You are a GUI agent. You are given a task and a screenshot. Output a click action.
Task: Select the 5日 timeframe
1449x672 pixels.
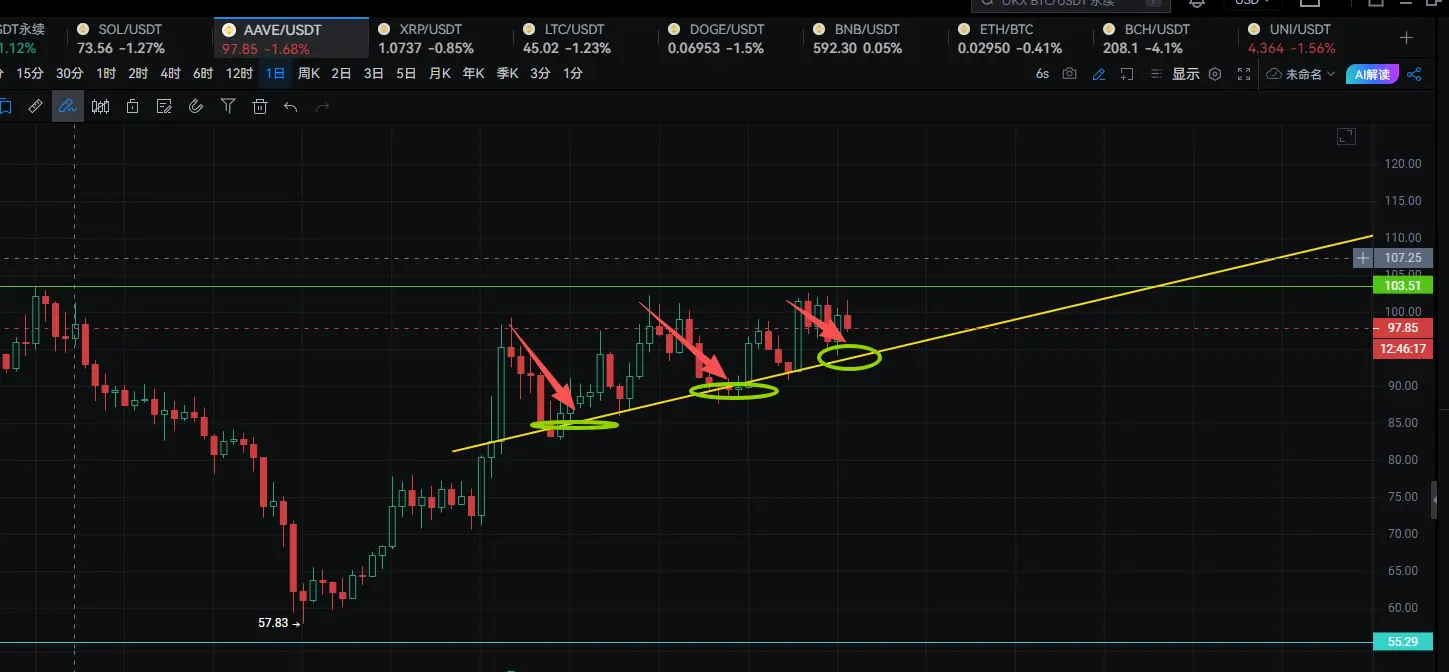coord(406,74)
